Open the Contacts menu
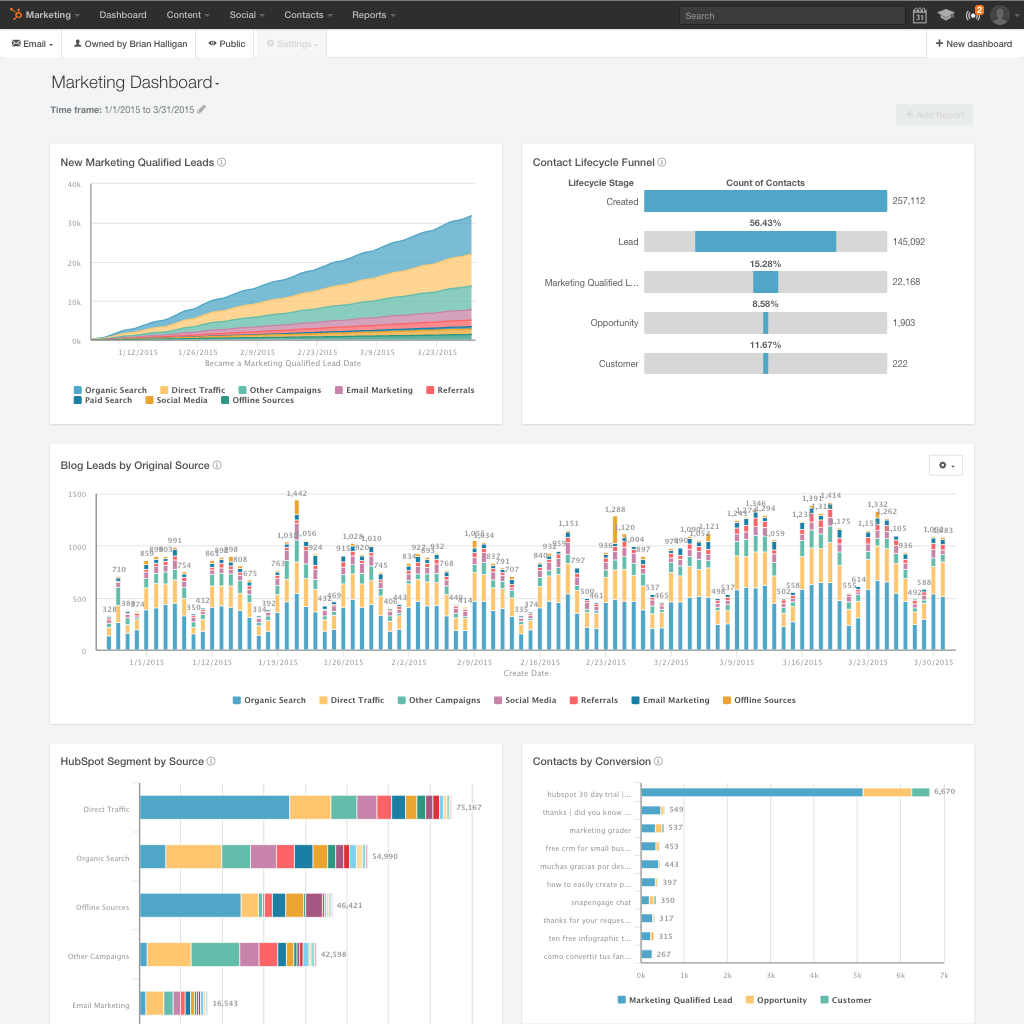The image size is (1024, 1024). [307, 14]
